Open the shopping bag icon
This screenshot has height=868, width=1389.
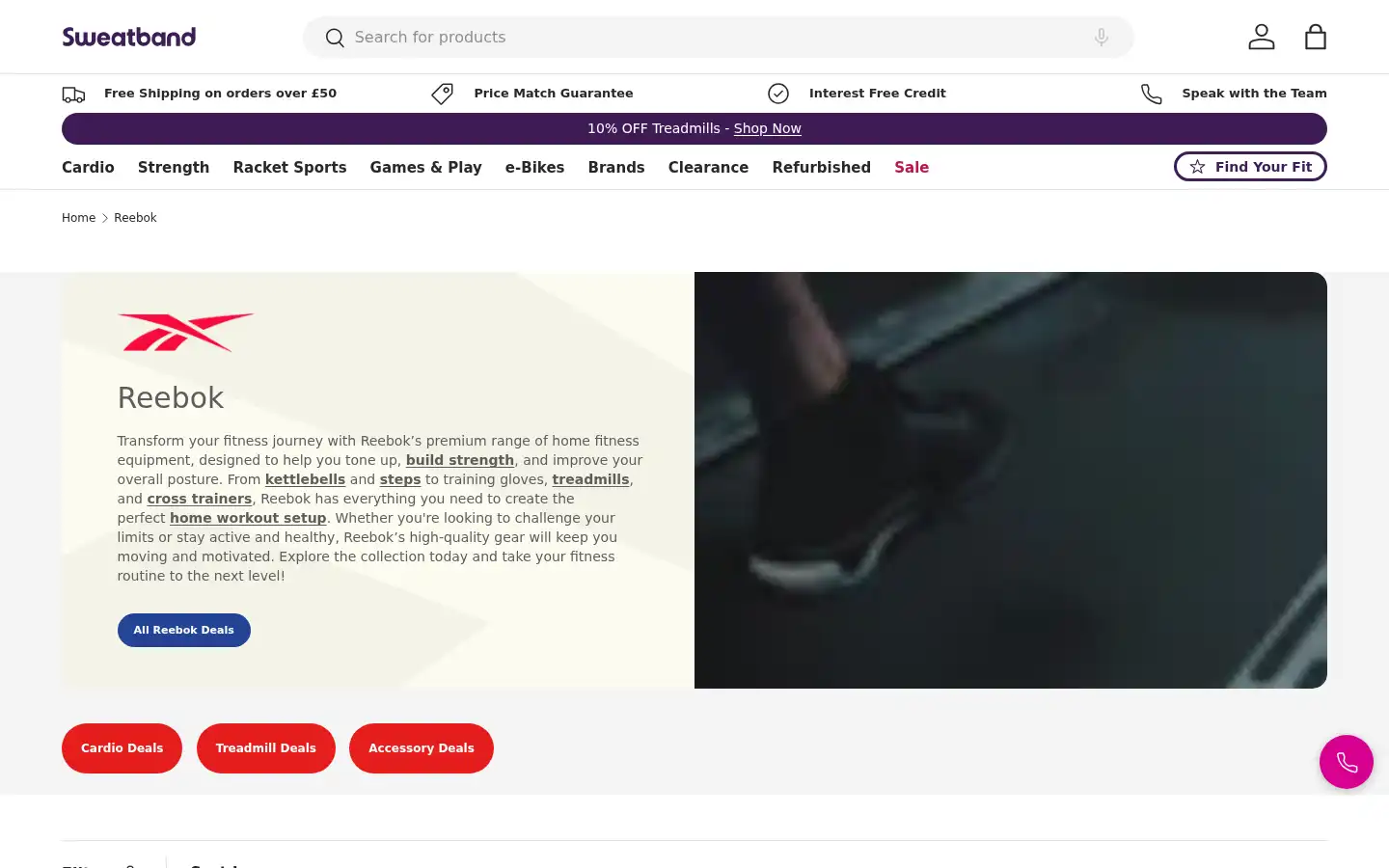pos(1315,37)
